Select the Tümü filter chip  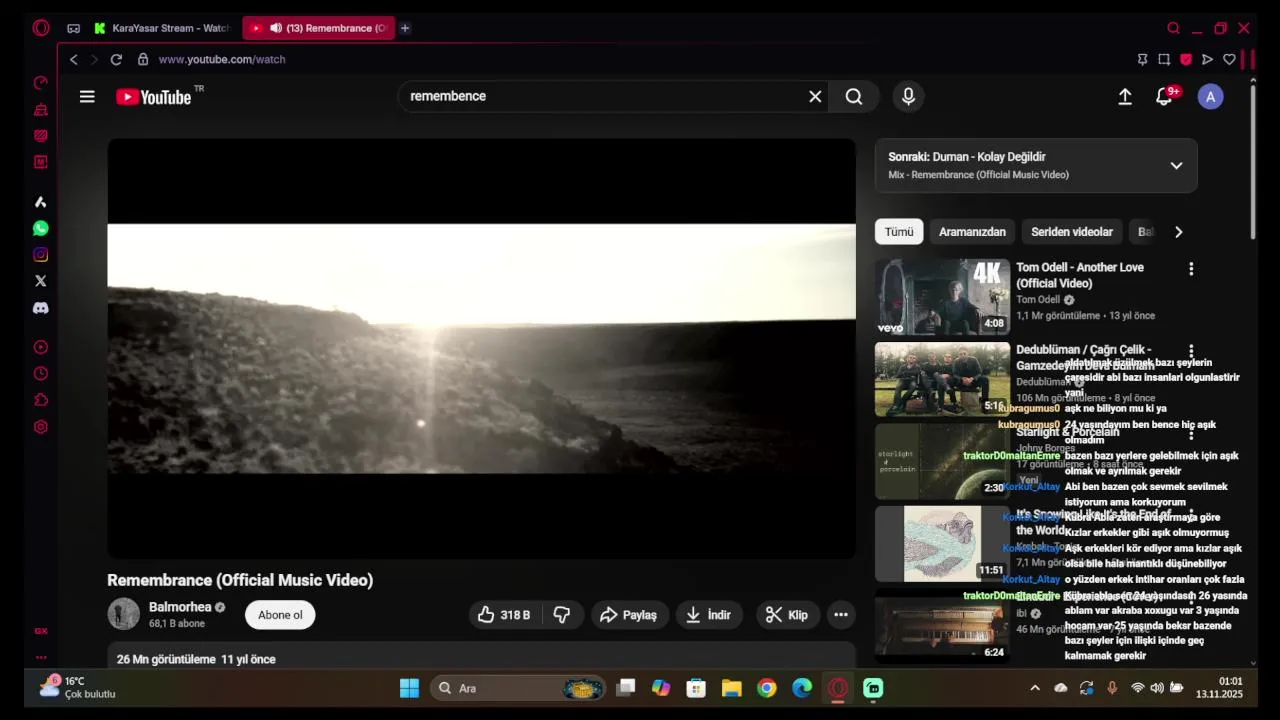pos(899,232)
